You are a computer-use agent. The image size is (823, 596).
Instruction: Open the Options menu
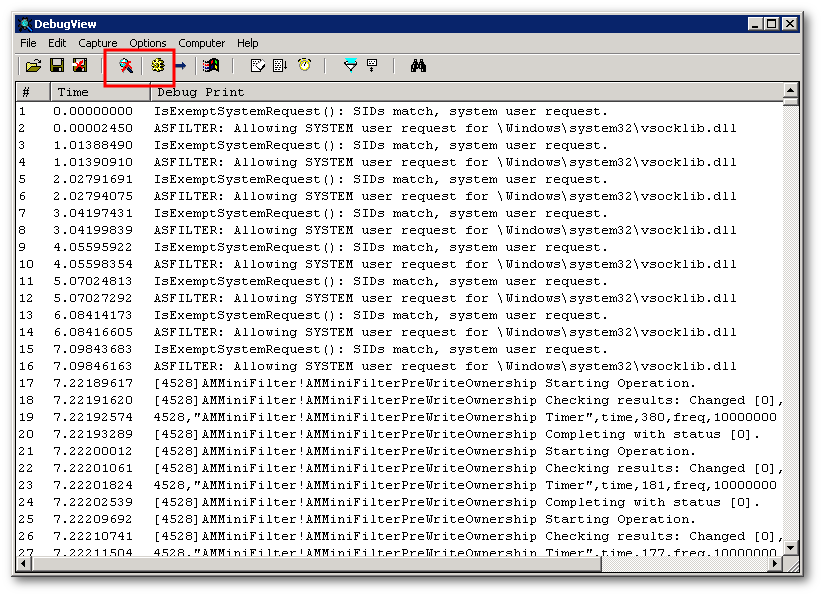pyautogui.click(x=148, y=43)
